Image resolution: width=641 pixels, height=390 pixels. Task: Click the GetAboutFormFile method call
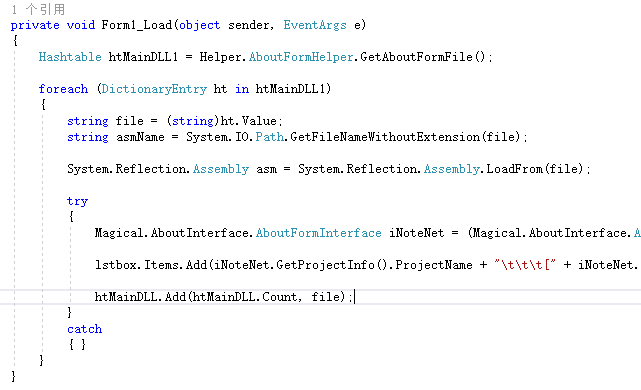tap(416, 57)
